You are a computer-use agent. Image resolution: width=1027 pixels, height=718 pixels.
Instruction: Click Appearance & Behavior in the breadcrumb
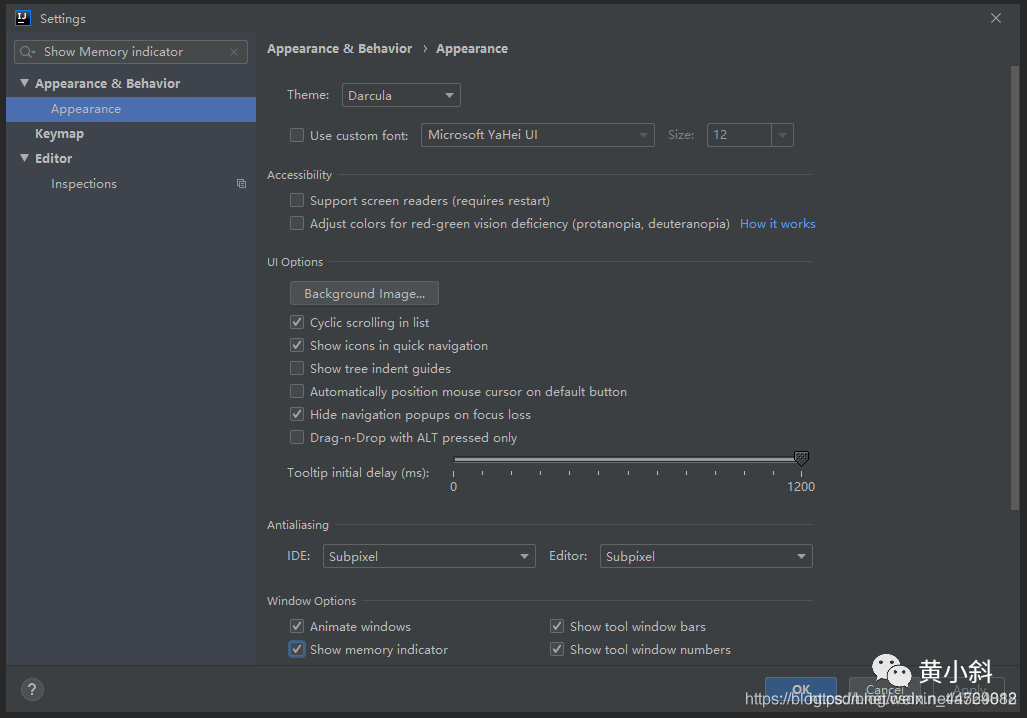(339, 48)
